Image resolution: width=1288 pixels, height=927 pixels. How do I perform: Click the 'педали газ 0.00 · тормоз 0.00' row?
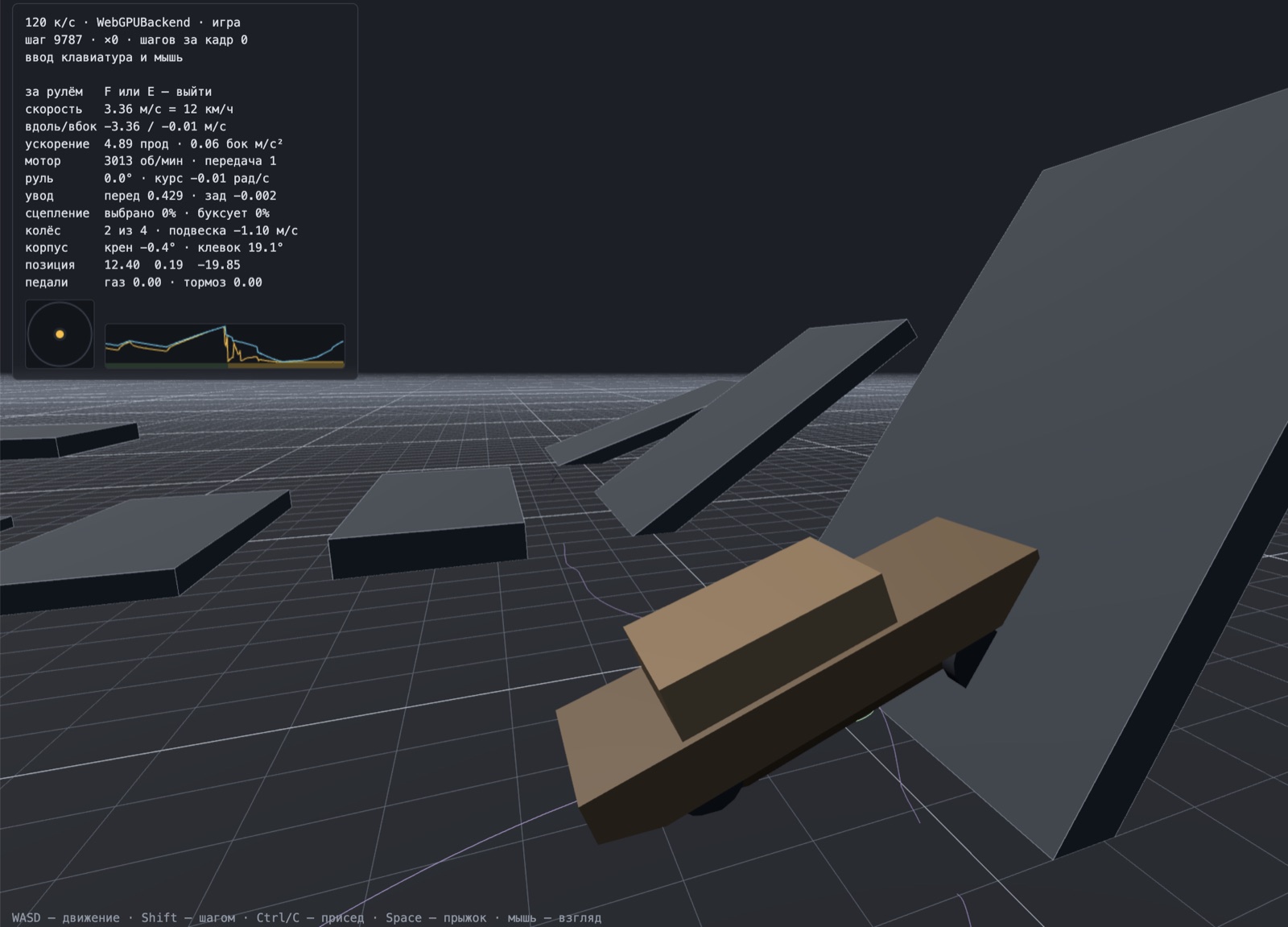[143, 283]
